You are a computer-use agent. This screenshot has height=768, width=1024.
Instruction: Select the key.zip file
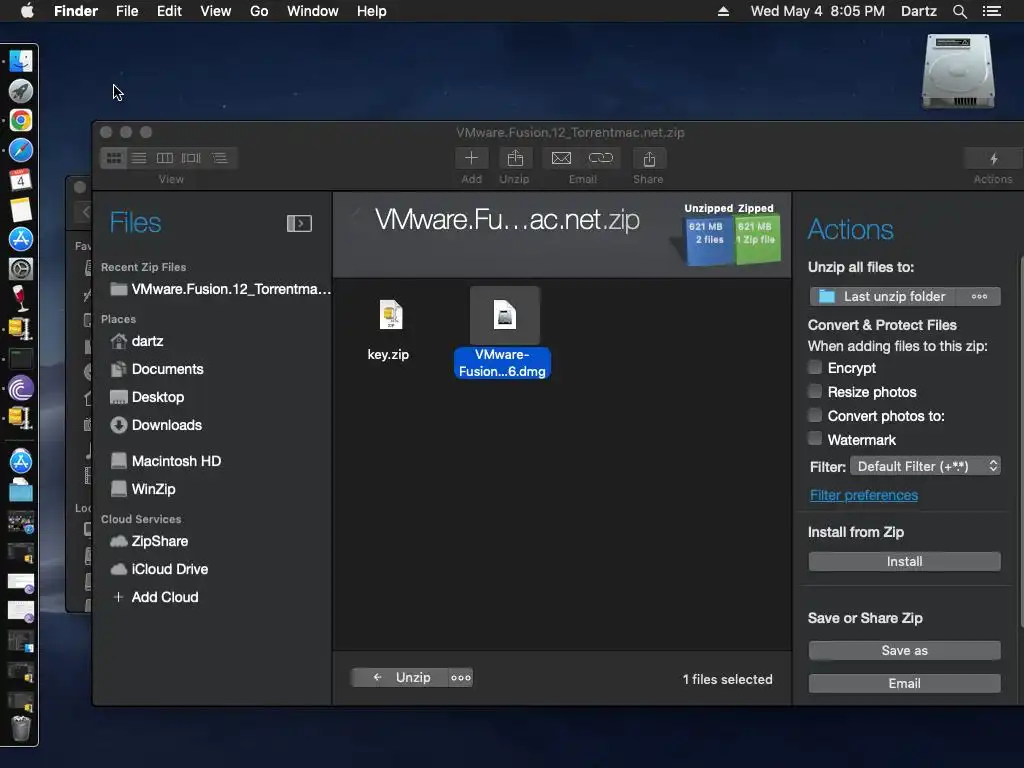pyautogui.click(x=389, y=329)
